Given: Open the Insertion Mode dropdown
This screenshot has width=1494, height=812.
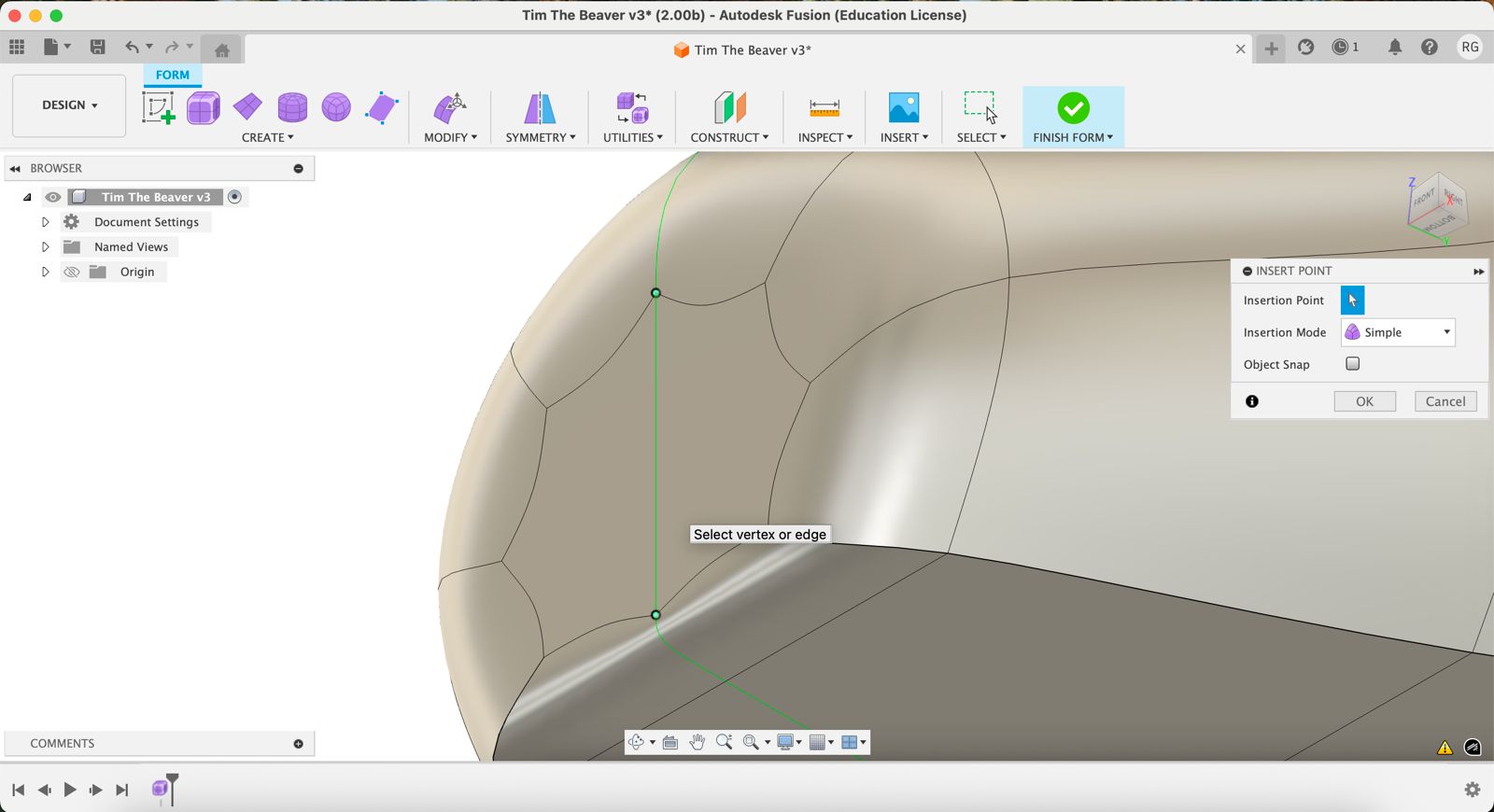Looking at the screenshot, I should point(1398,332).
